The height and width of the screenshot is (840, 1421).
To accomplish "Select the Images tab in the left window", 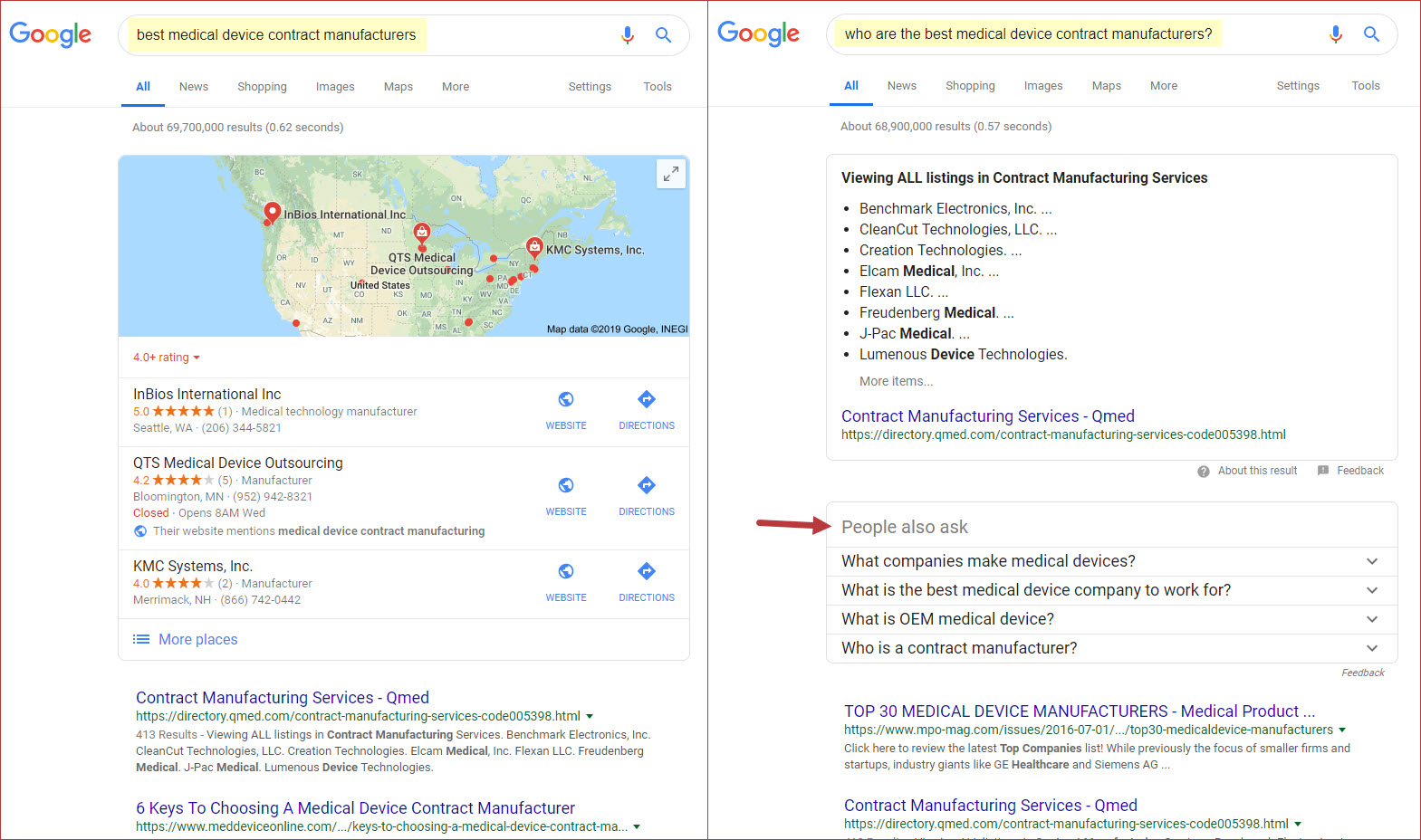I will point(335,87).
